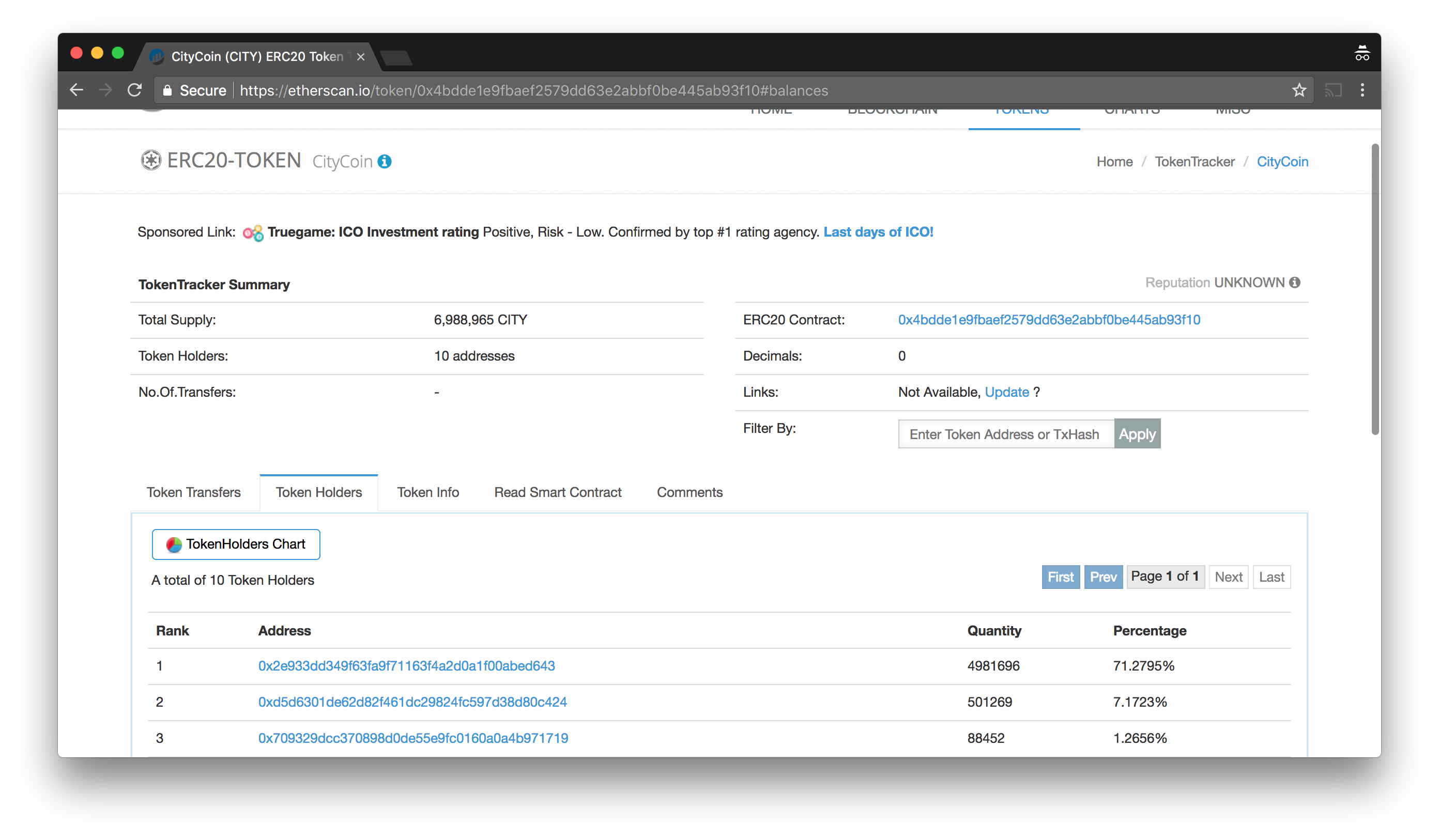Open the Comments tab

689,492
